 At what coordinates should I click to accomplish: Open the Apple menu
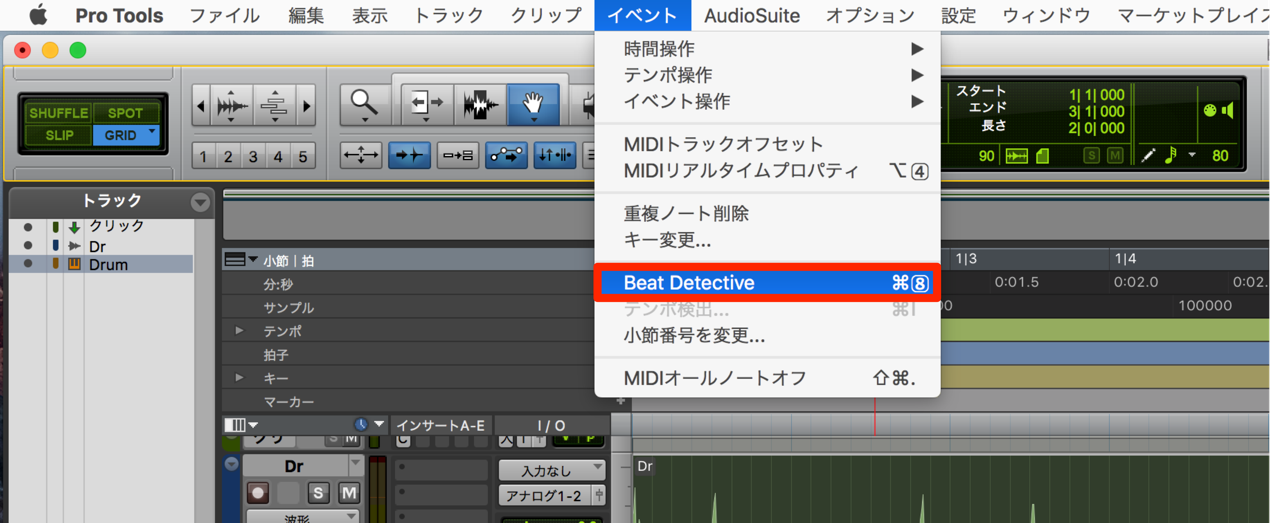[x=38, y=15]
